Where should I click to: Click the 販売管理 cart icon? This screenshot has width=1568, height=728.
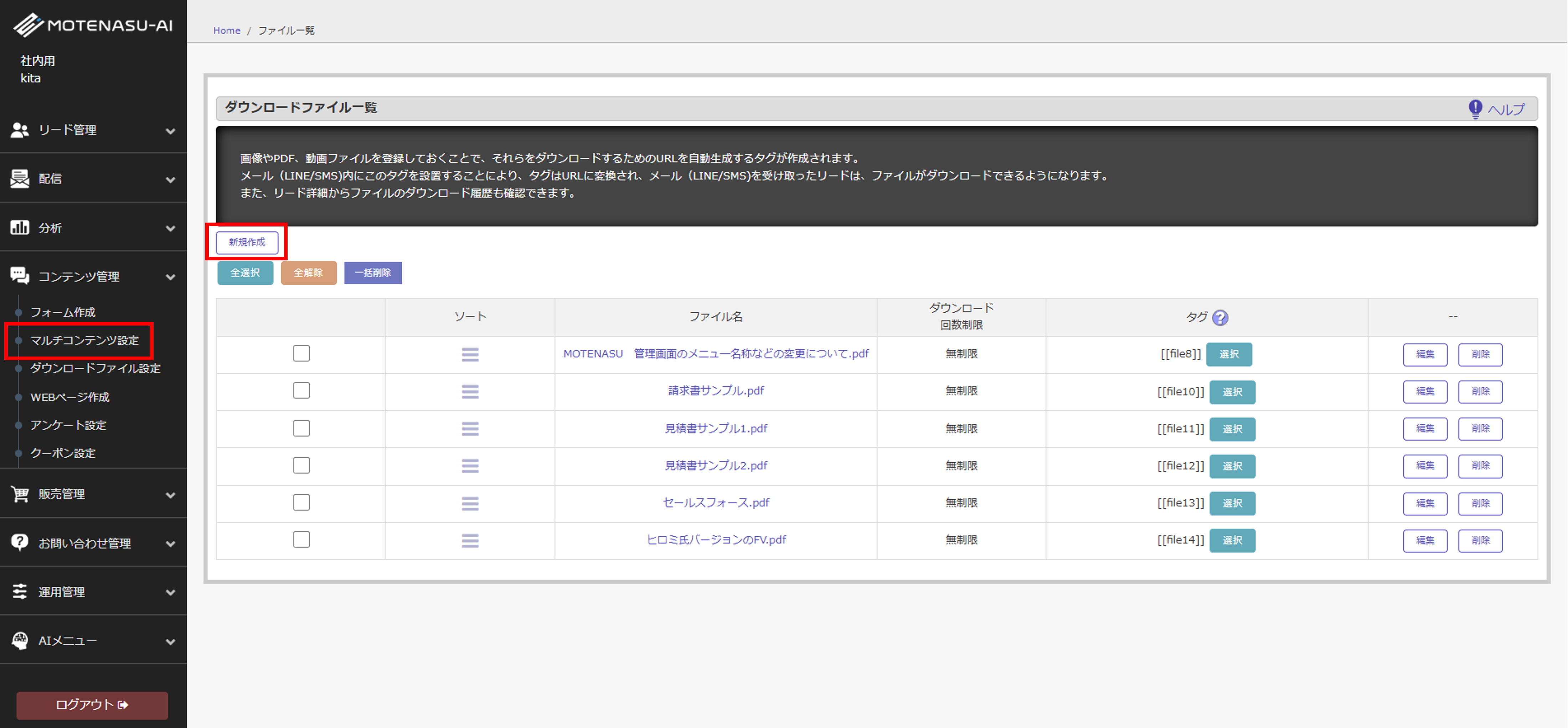(x=20, y=494)
